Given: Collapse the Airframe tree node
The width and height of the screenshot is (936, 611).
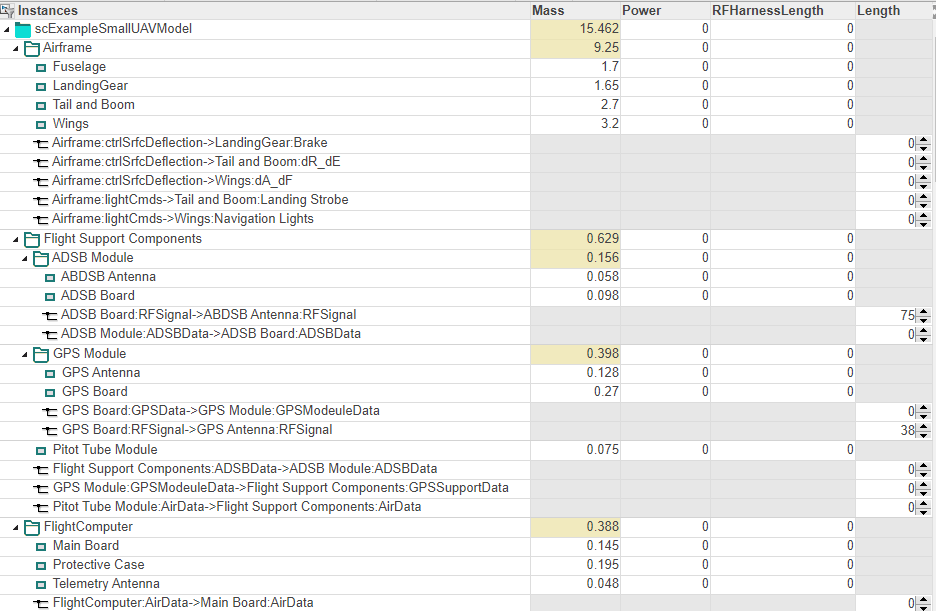Looking at the screenshot, I should [x=16, y=48].
